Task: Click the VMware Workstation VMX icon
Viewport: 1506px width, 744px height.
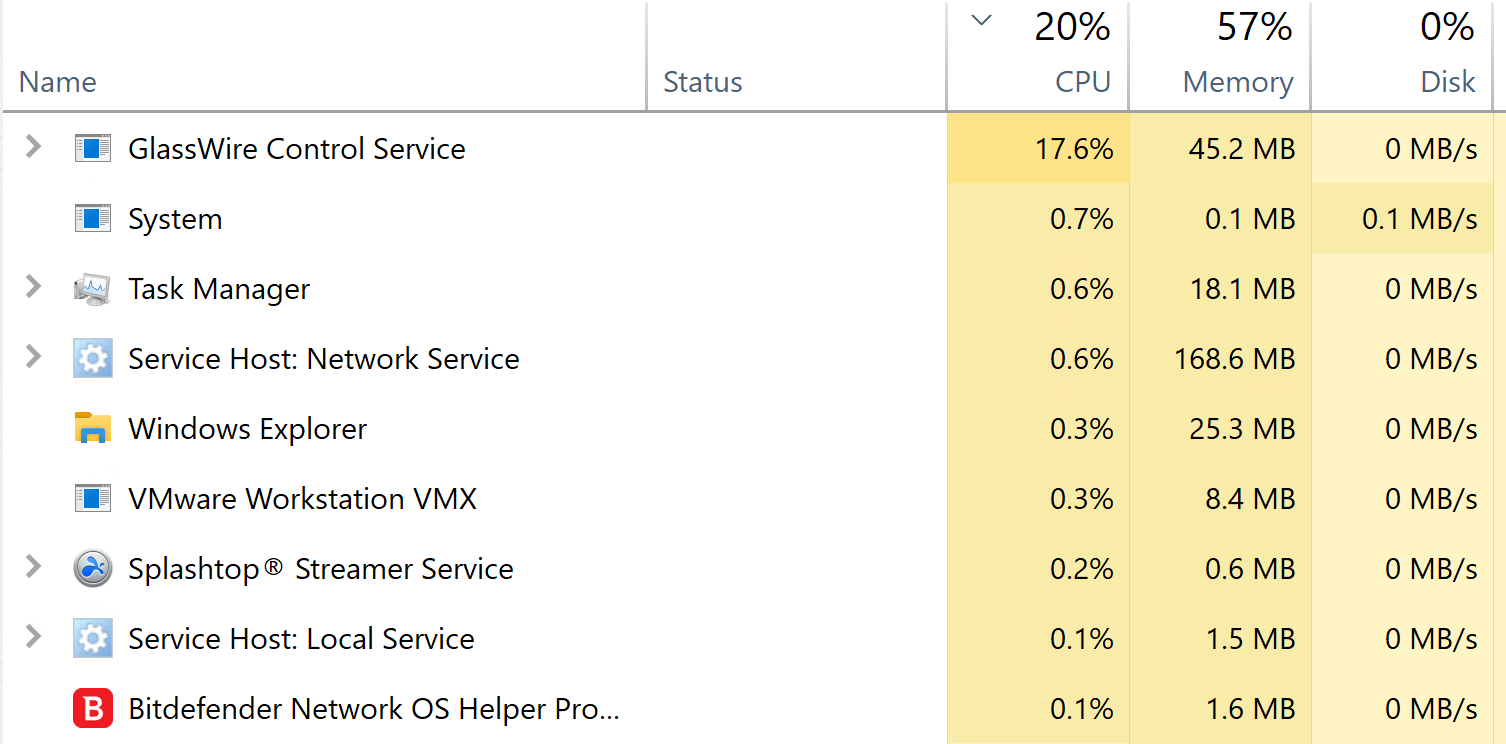Action: [93, 499]
